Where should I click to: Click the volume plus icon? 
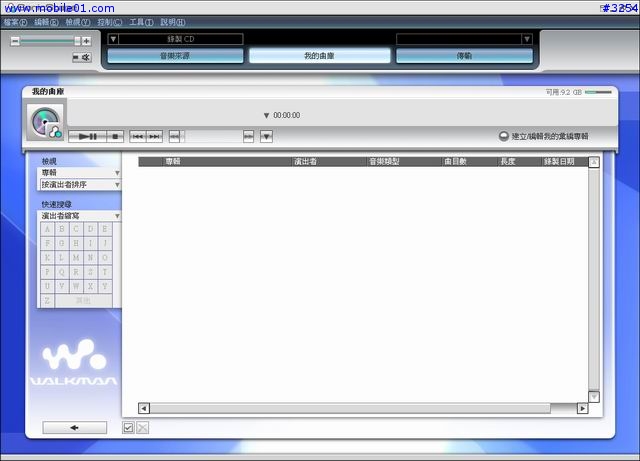pos(87,41)
